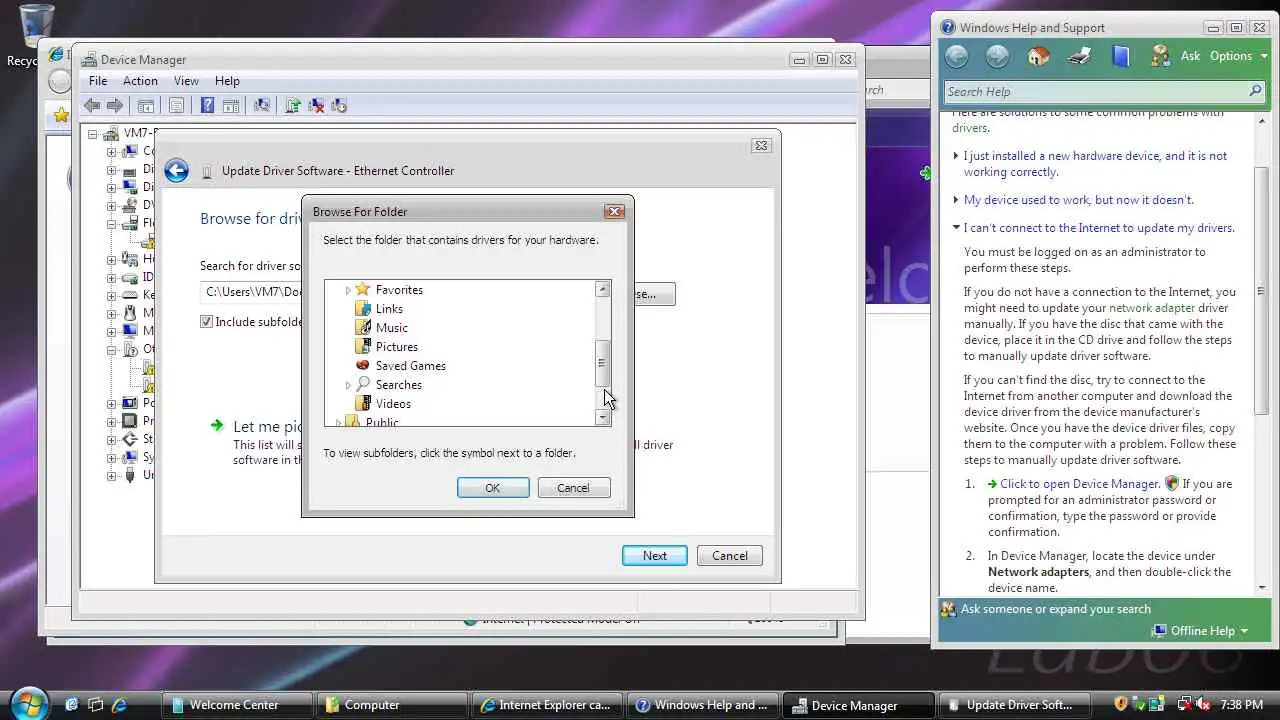Click Device Manager toolbar forward arrow
The image size is (1280, 720).
coord(115,105)
